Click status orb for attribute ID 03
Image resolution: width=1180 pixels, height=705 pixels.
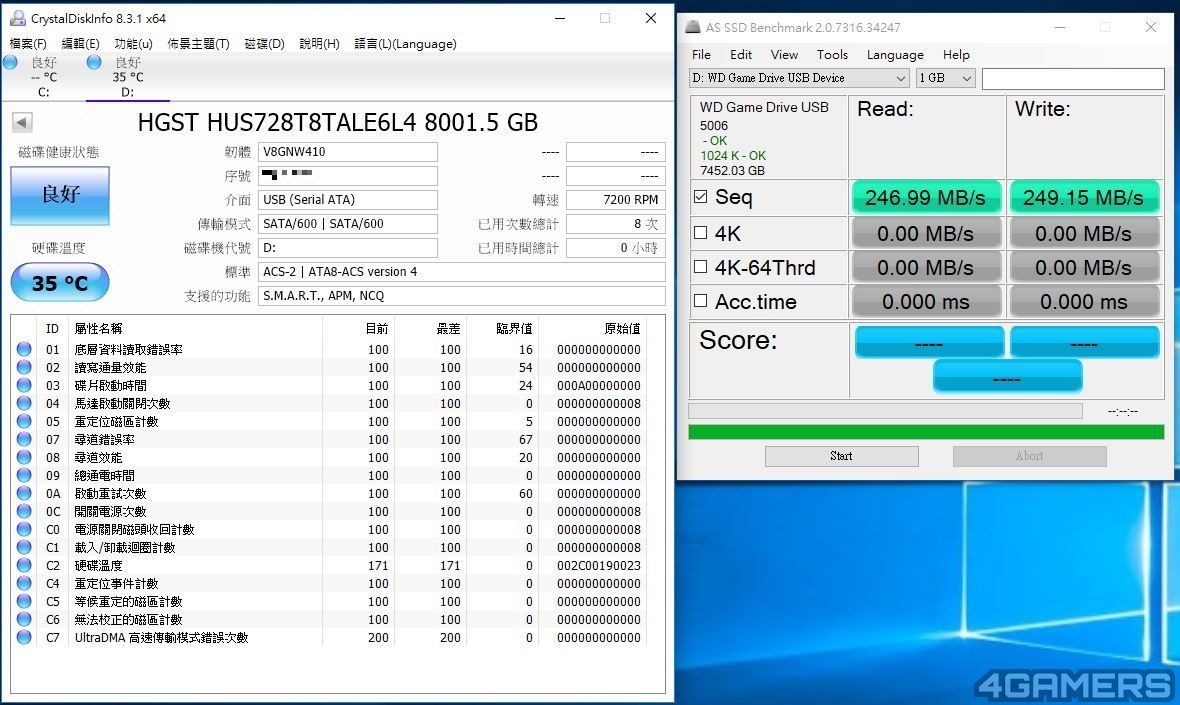pos(24,385)
